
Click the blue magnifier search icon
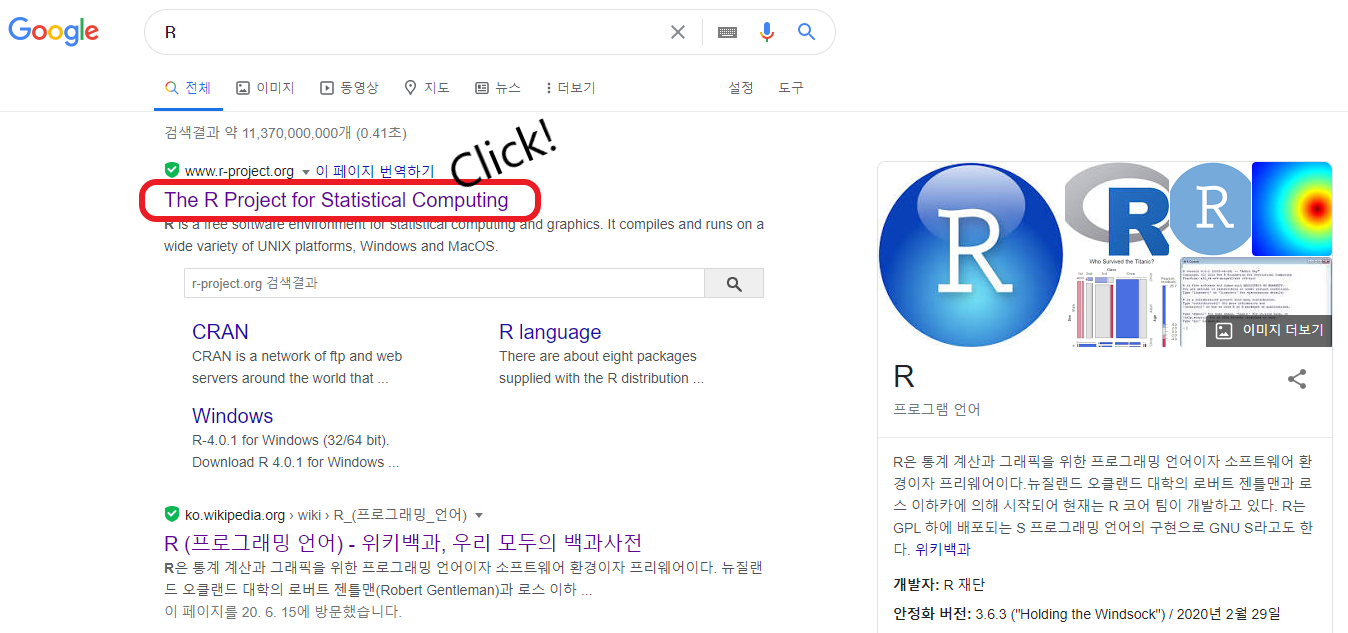pos(807,32)
